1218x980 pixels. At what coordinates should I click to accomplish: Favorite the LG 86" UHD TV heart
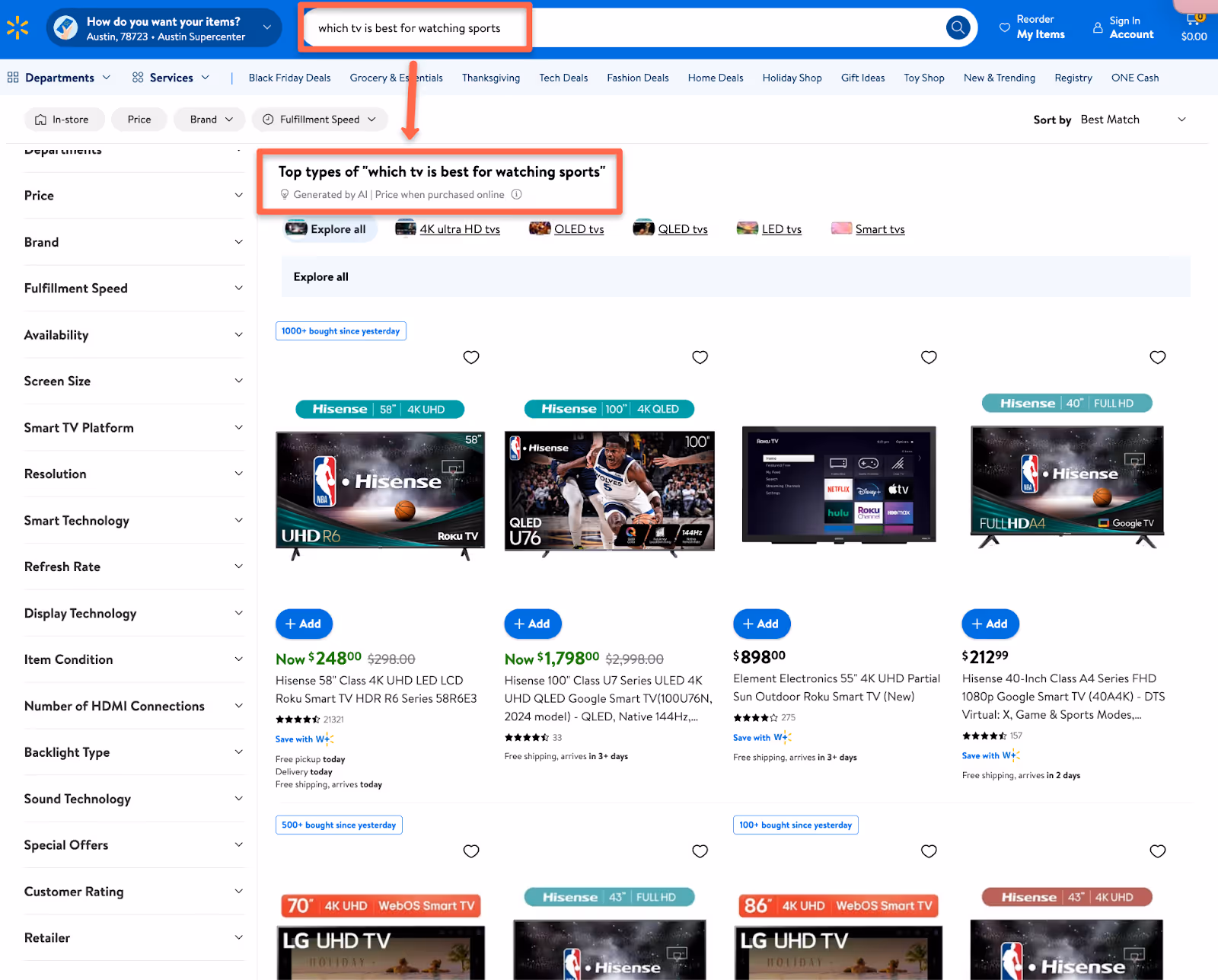click(929, 851)
